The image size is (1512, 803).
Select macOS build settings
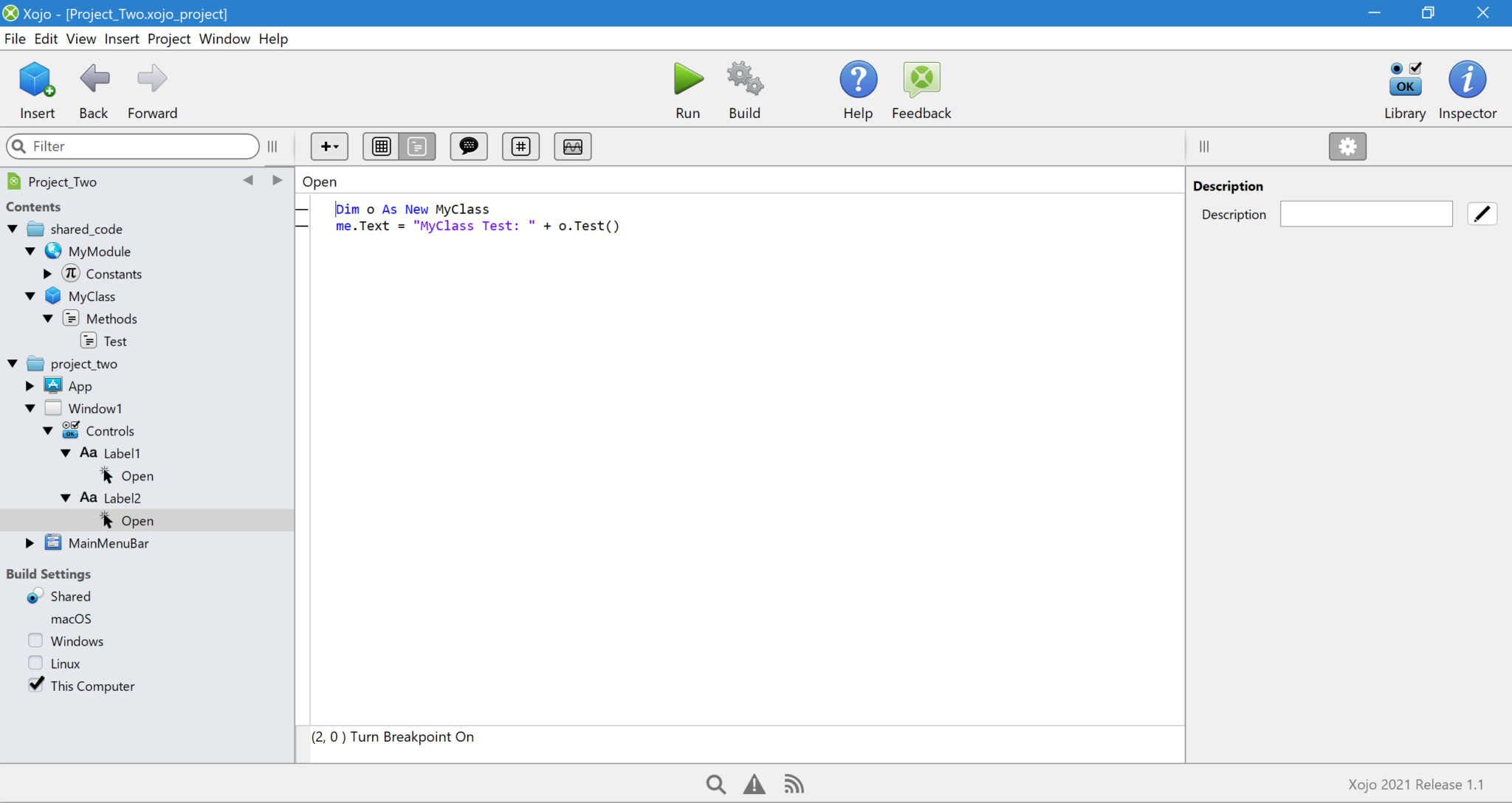point(71,618)
